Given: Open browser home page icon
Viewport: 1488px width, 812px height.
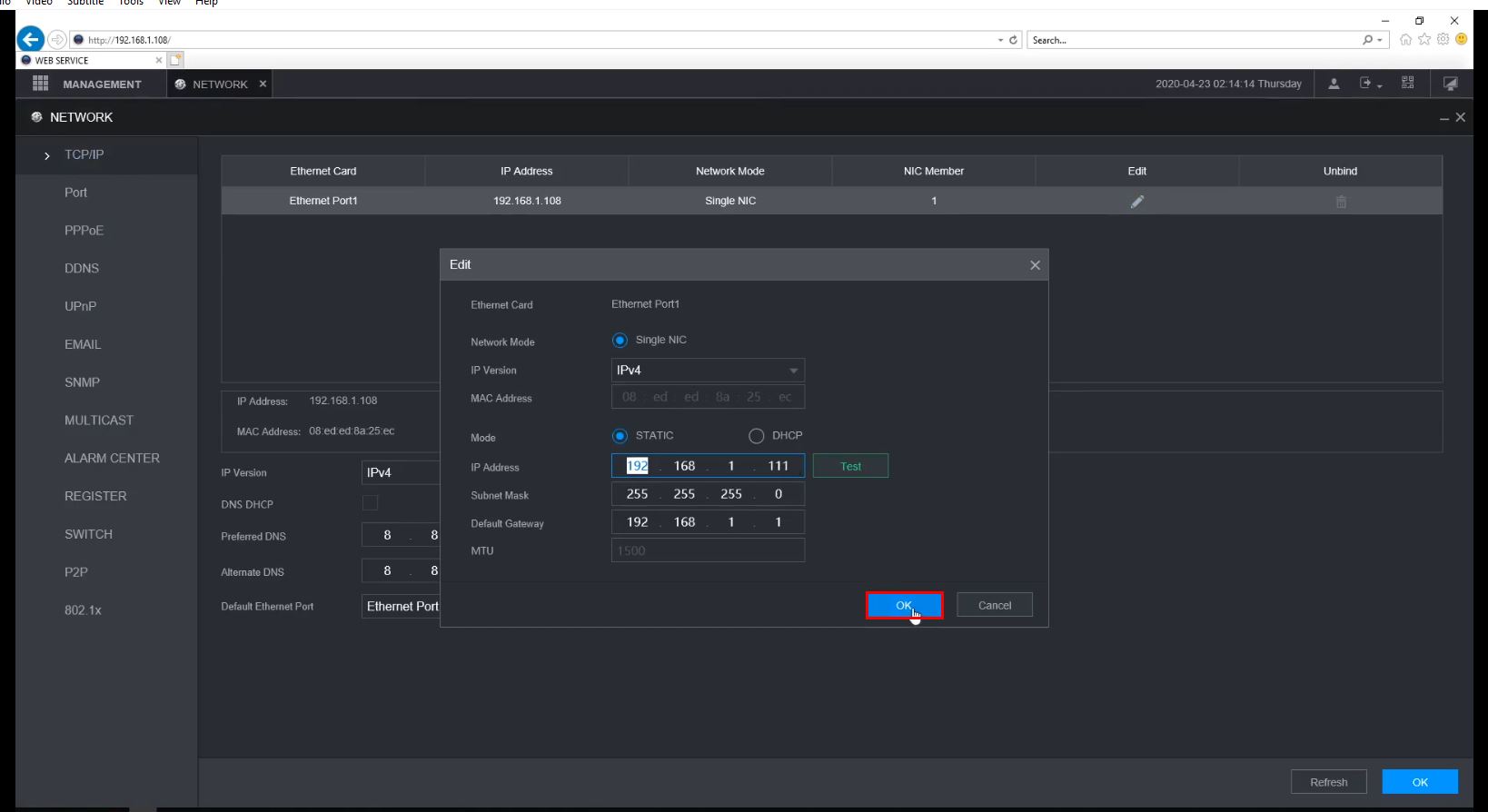Looking at the screenshot, I should click(x=1405, y=39).
